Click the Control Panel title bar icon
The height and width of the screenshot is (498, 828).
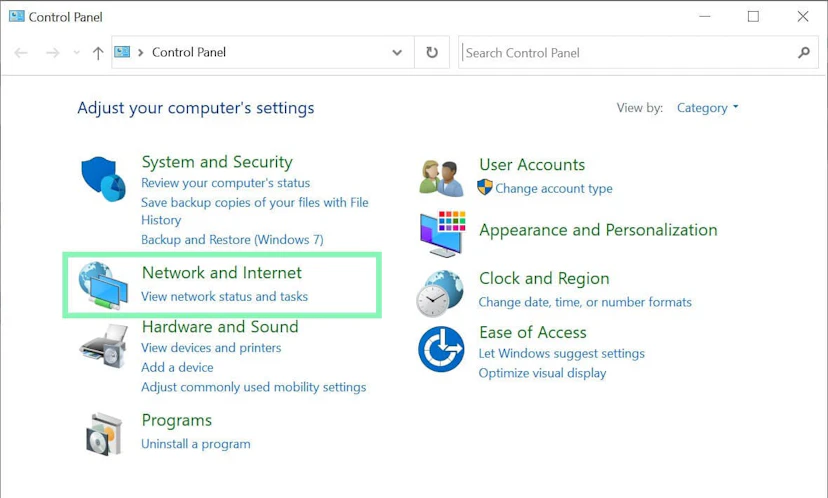16,16
